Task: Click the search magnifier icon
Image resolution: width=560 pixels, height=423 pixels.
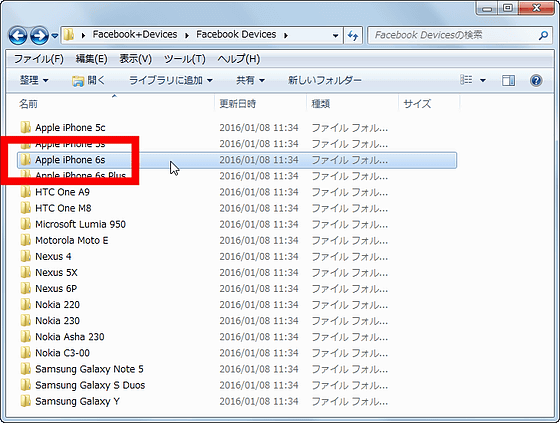Action: [x=543, y=35]
